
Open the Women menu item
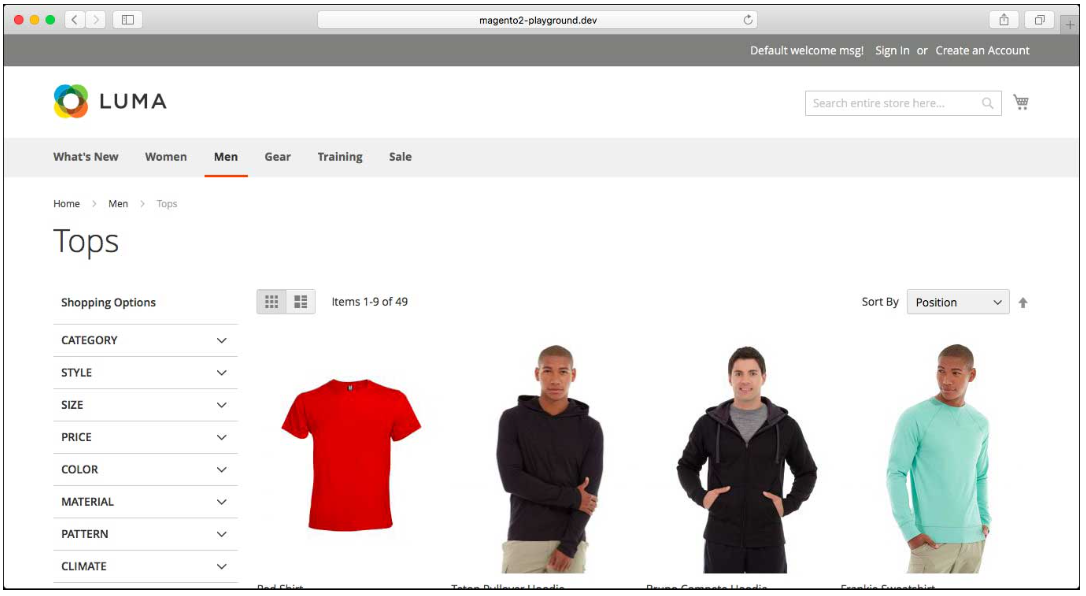pos(166,157)
